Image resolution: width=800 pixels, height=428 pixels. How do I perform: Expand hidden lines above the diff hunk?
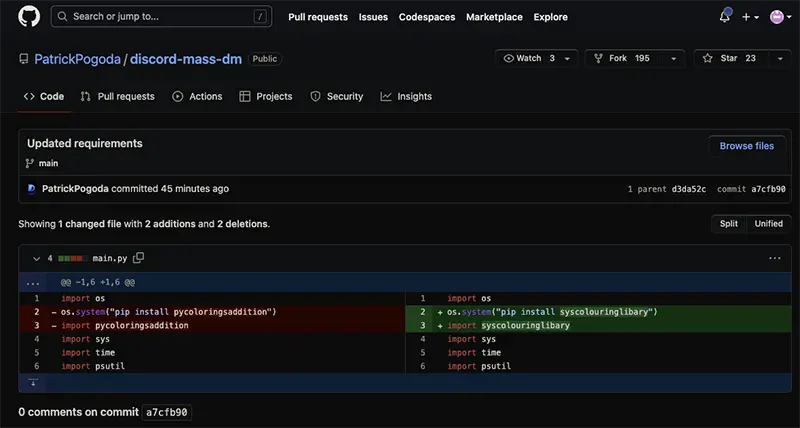point(33,282)
